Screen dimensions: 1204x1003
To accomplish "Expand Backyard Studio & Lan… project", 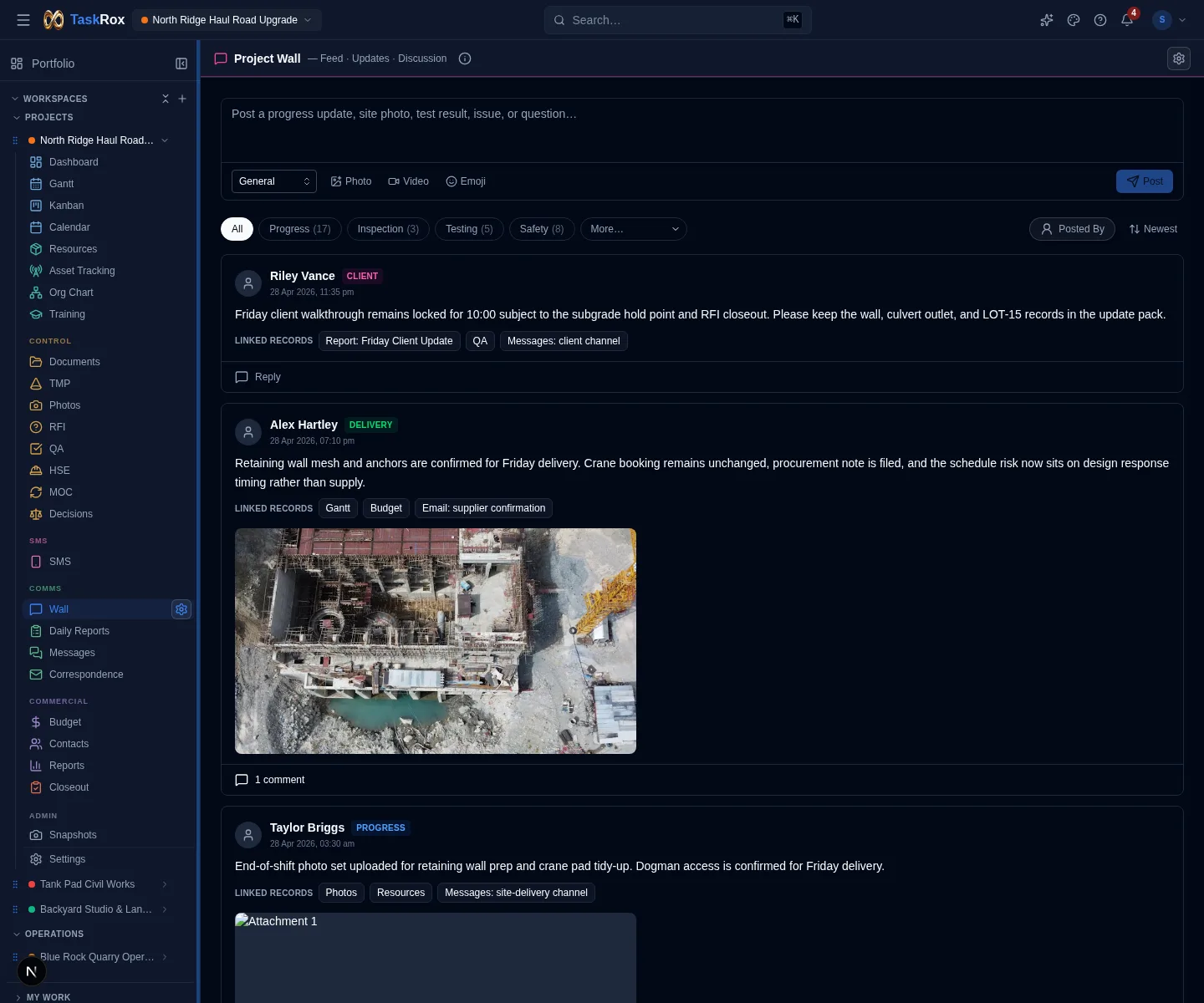I will 165,909.
